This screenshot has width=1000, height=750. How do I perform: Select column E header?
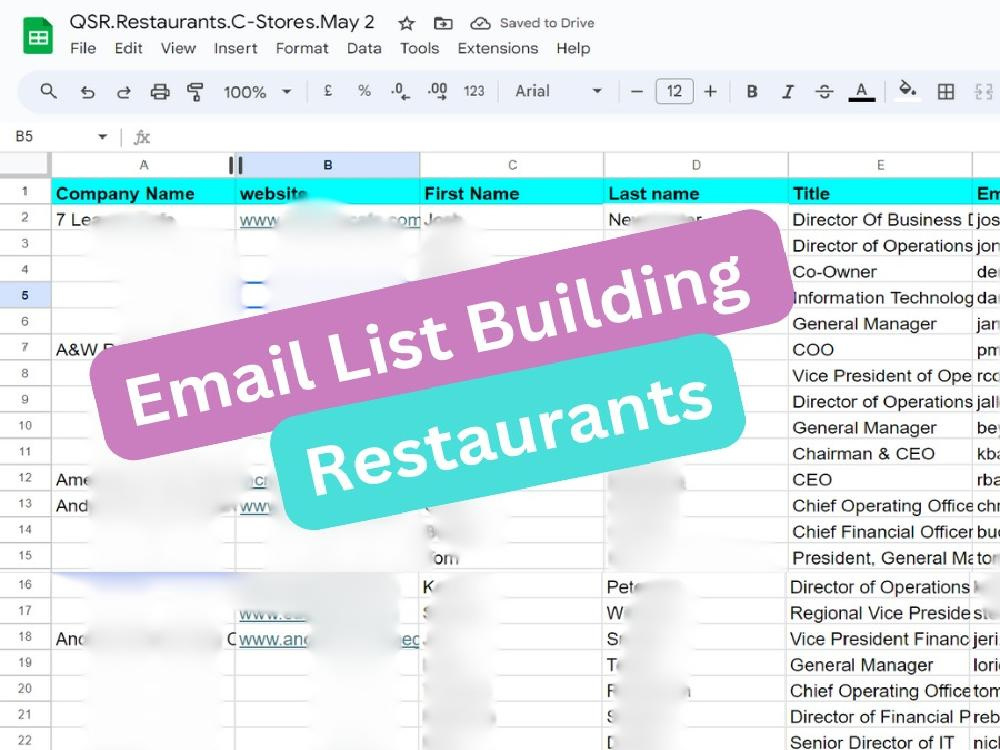tap(880, 165)
